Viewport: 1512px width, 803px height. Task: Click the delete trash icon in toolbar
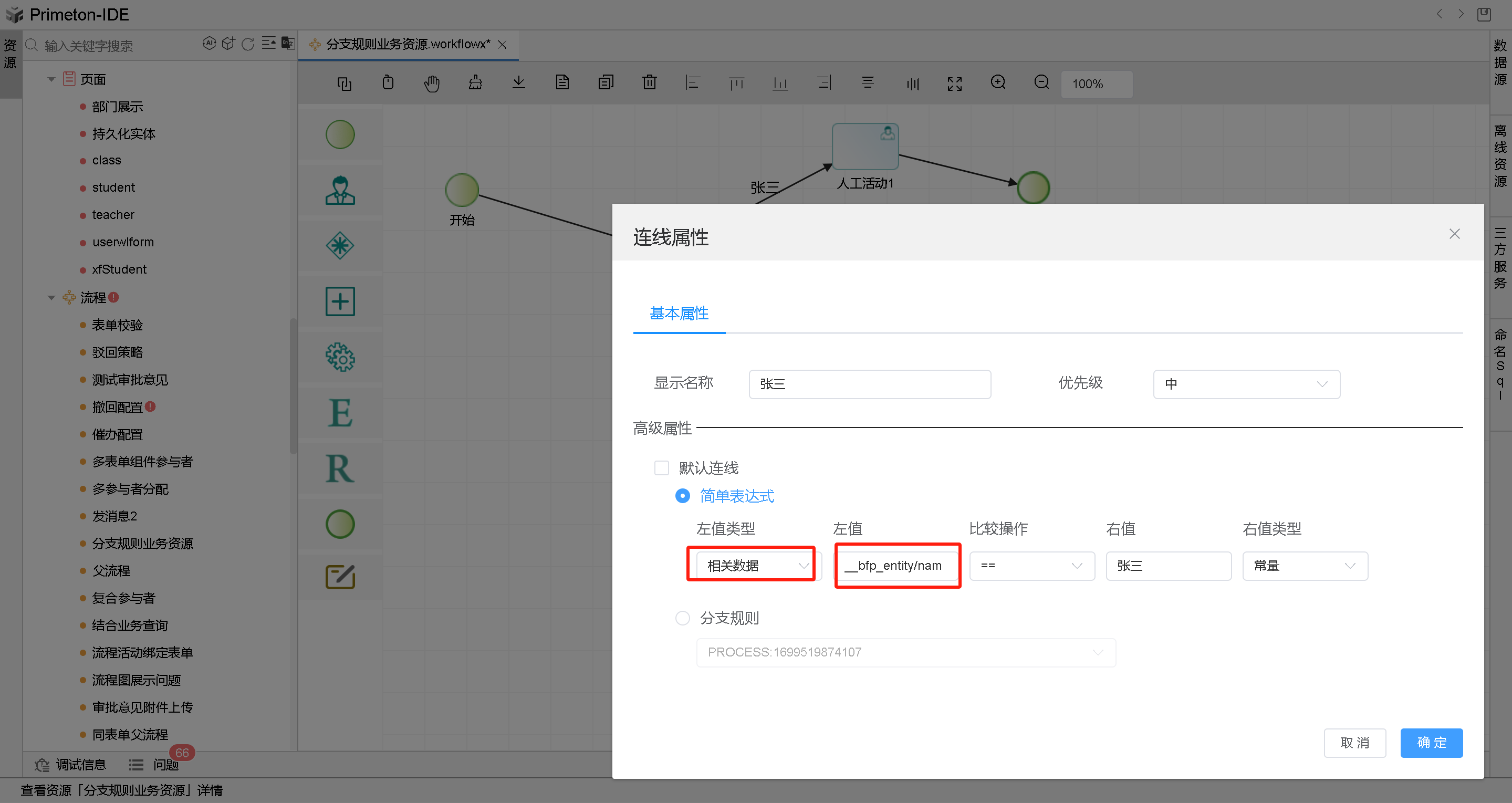coord(649,83)
